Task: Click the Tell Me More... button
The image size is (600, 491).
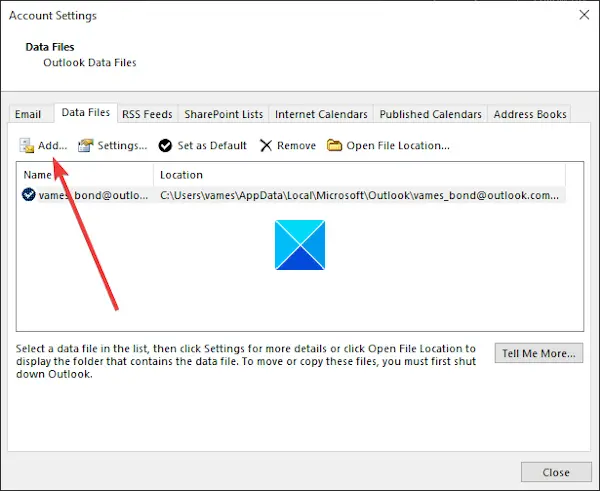Action: pyautogui.click(x=539, y=353)
